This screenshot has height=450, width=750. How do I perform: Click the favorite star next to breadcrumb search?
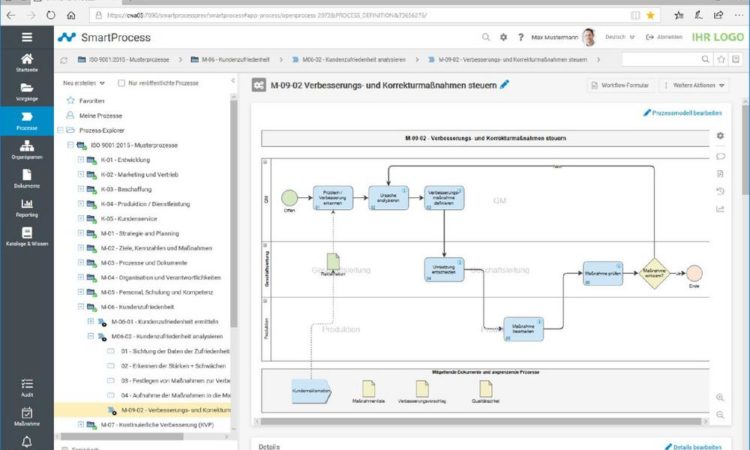pyautogui.click(x=721, y=59)
